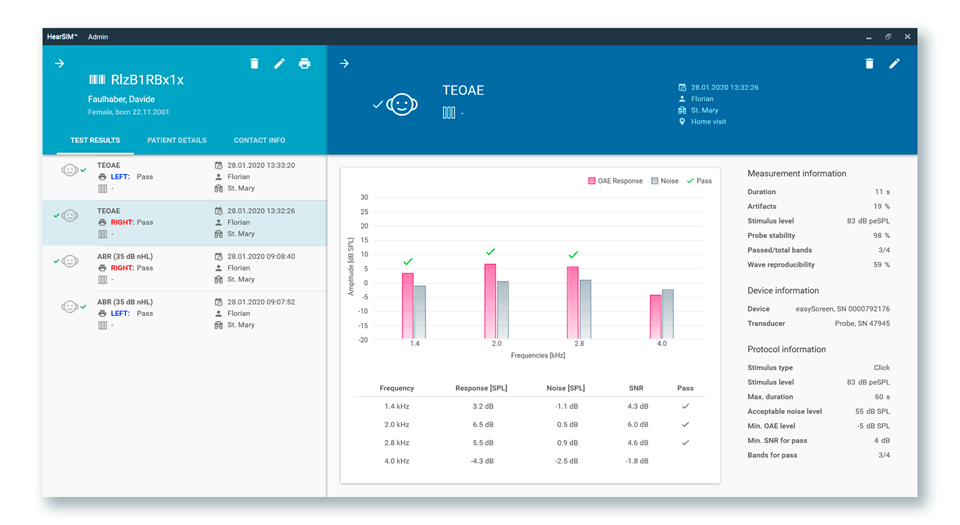Click baby face icon of TEOAE RIGHT result
Screen dimensions: 960x525
(x=70, y=215)
